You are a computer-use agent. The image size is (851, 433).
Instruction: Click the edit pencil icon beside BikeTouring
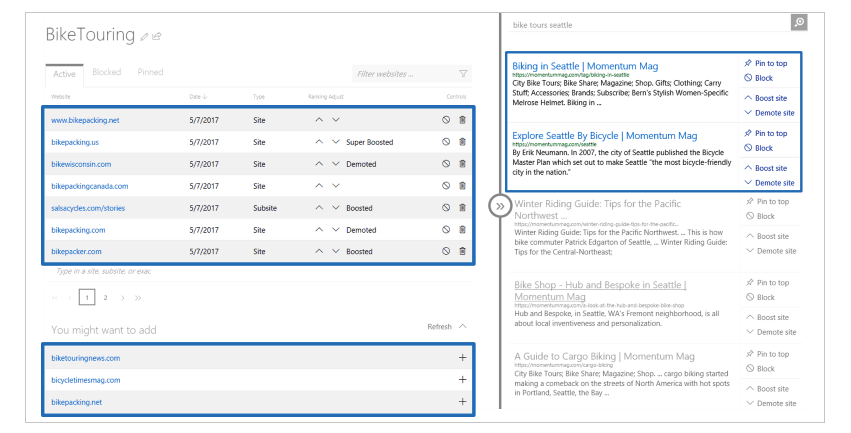[x=145, y=37]
